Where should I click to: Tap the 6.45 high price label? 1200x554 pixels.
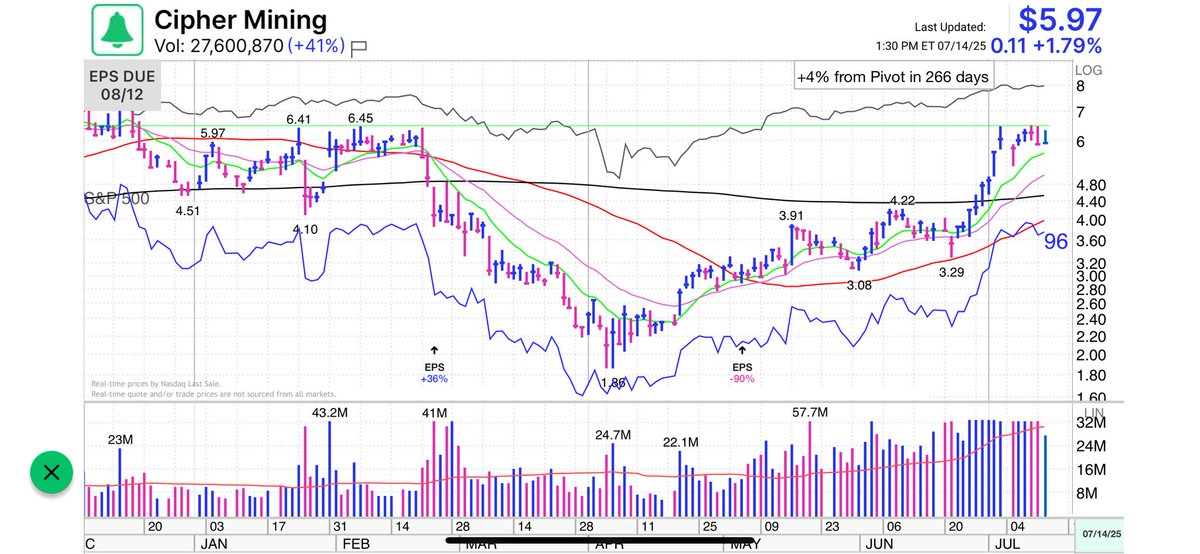tap(360, 118)
